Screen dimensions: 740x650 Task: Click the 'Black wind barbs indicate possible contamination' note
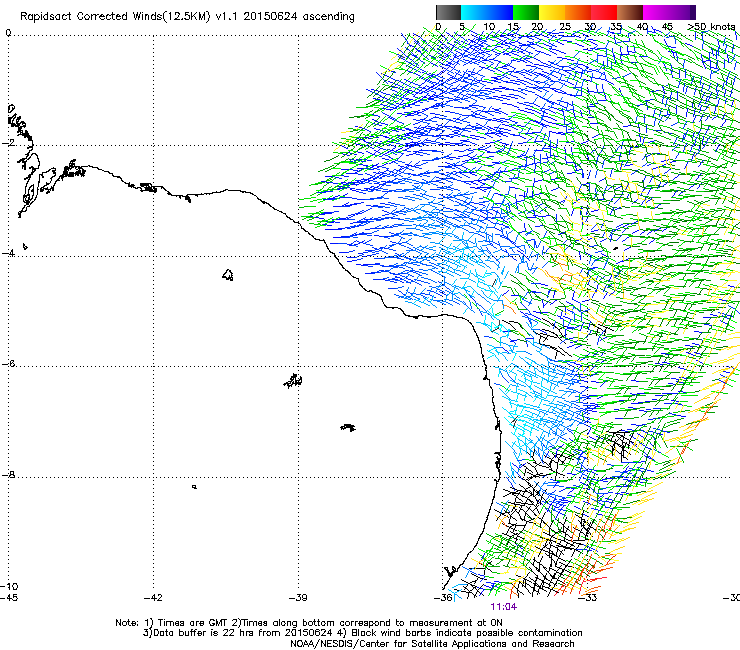(x=467, y=633)
